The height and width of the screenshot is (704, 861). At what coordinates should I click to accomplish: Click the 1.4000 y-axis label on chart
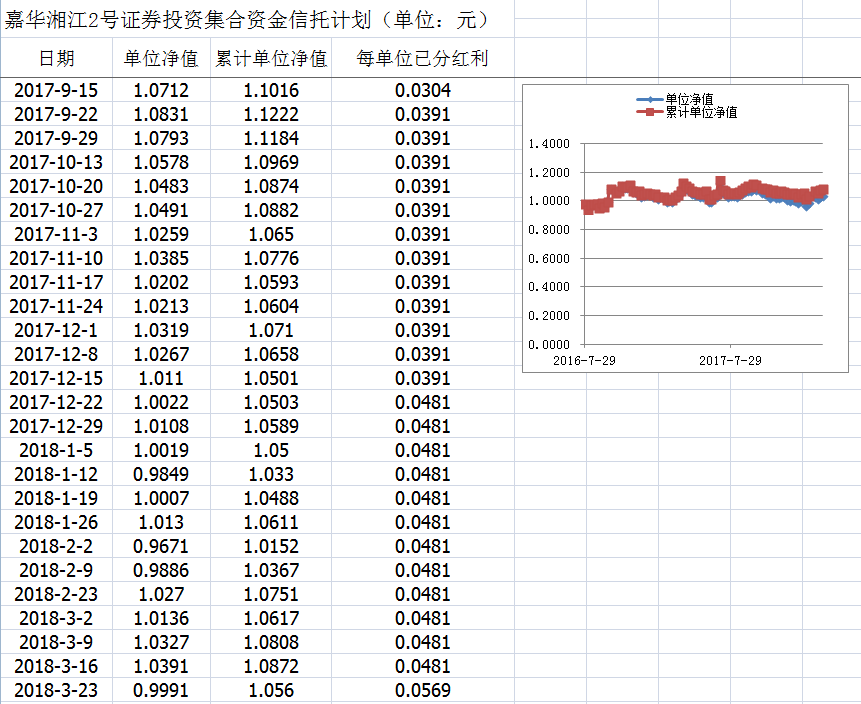[547, 144]
